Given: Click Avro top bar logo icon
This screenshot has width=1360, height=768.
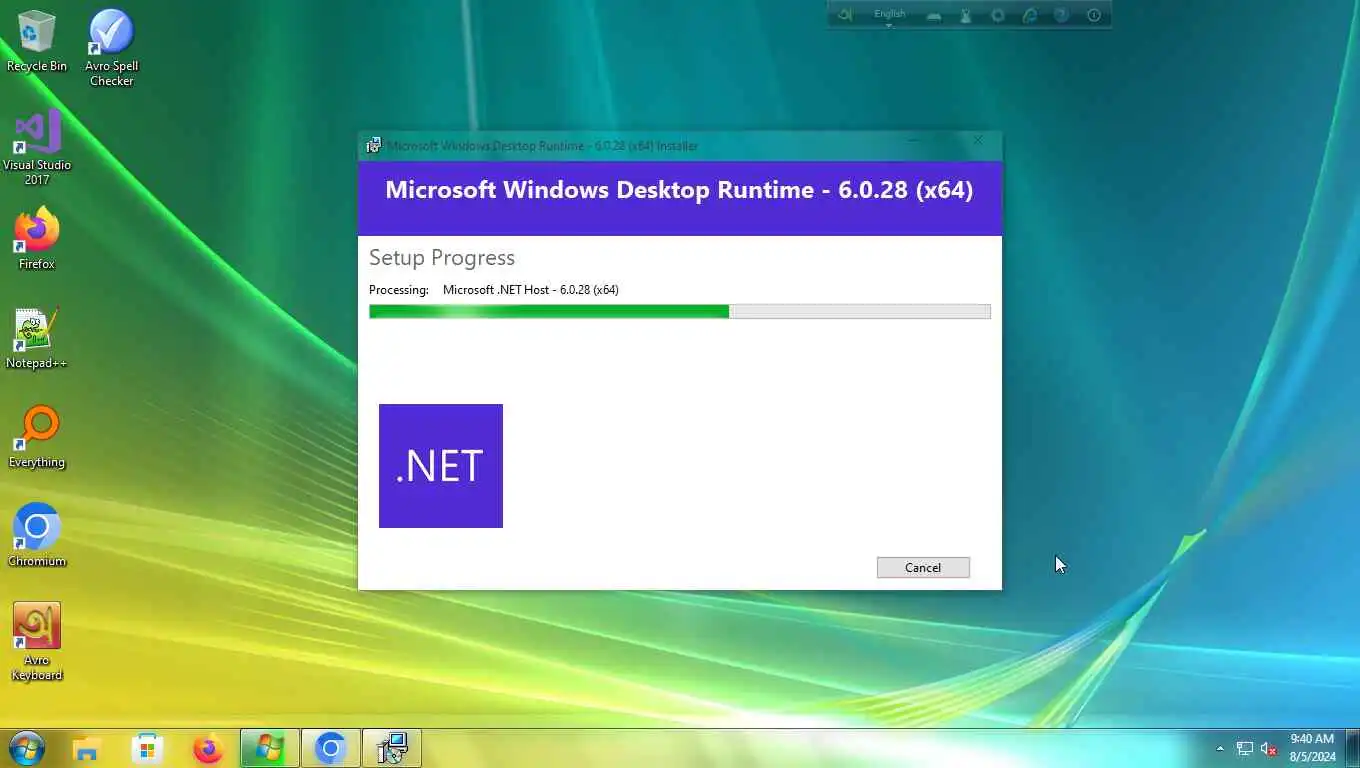Looking at the screenshot, I should pos(845,15).
